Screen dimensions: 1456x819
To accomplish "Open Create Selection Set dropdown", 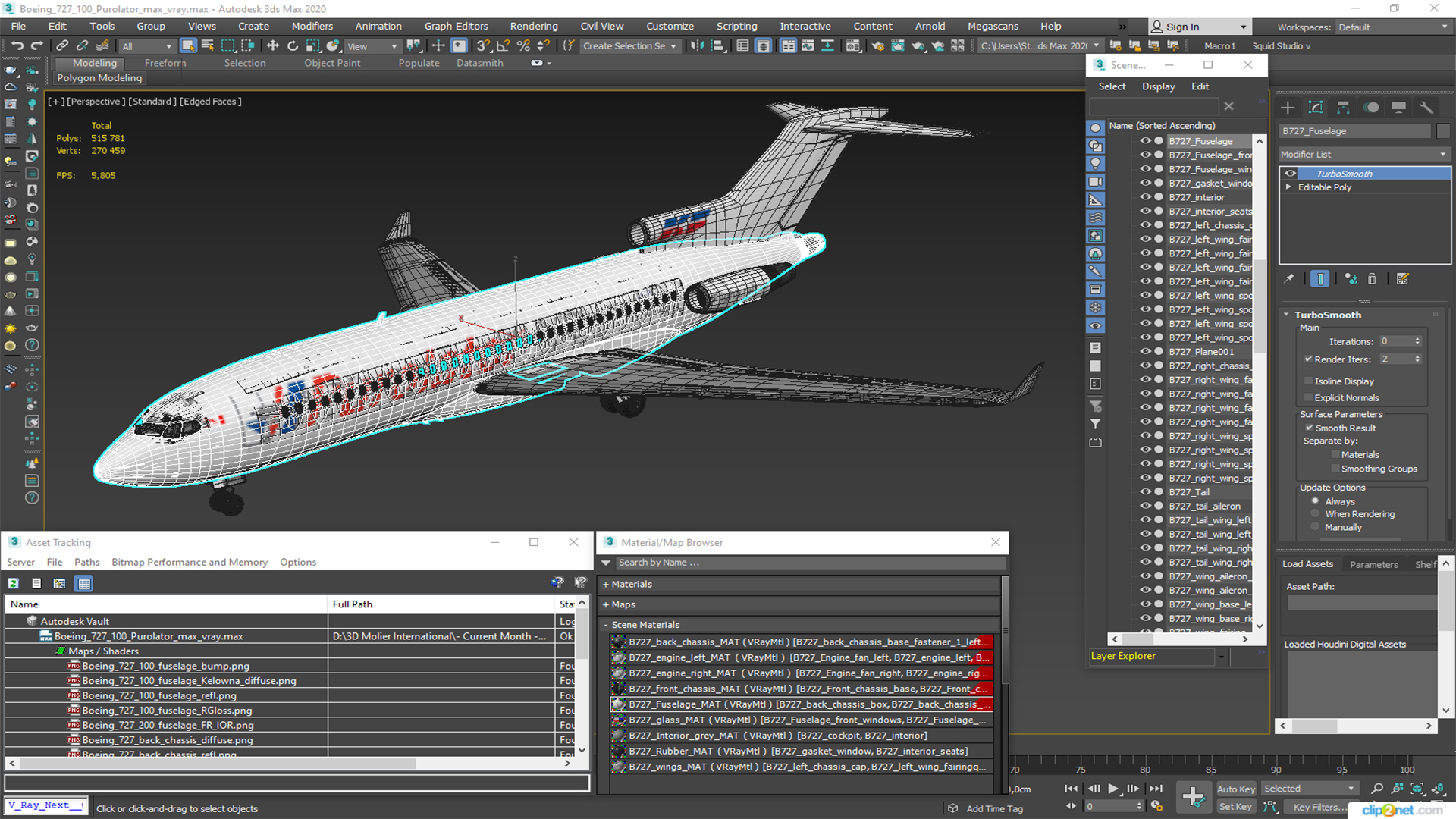I will pos(629,46).
